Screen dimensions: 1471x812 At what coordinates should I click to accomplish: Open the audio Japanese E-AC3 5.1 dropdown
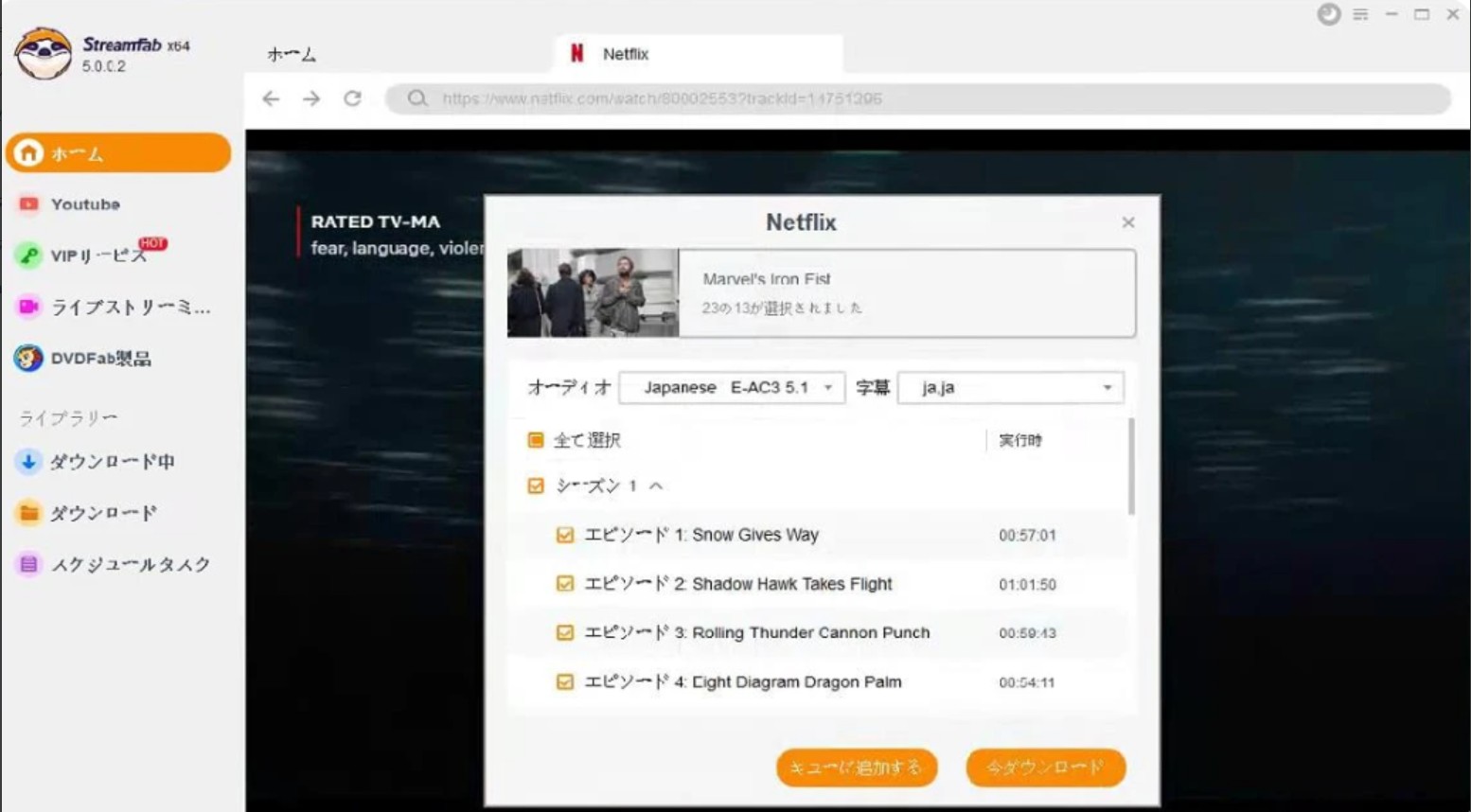[x=732, y=387]
